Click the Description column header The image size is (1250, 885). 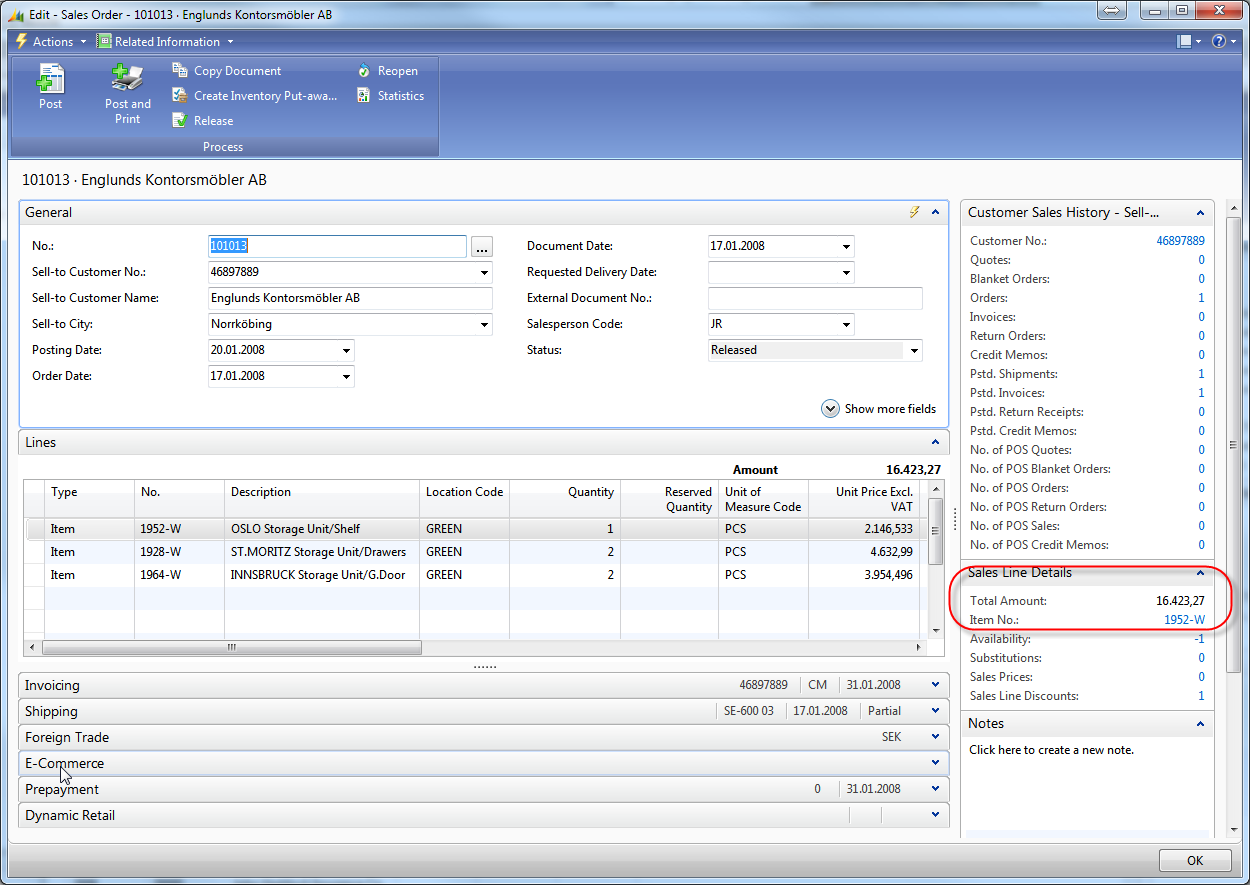322,498
